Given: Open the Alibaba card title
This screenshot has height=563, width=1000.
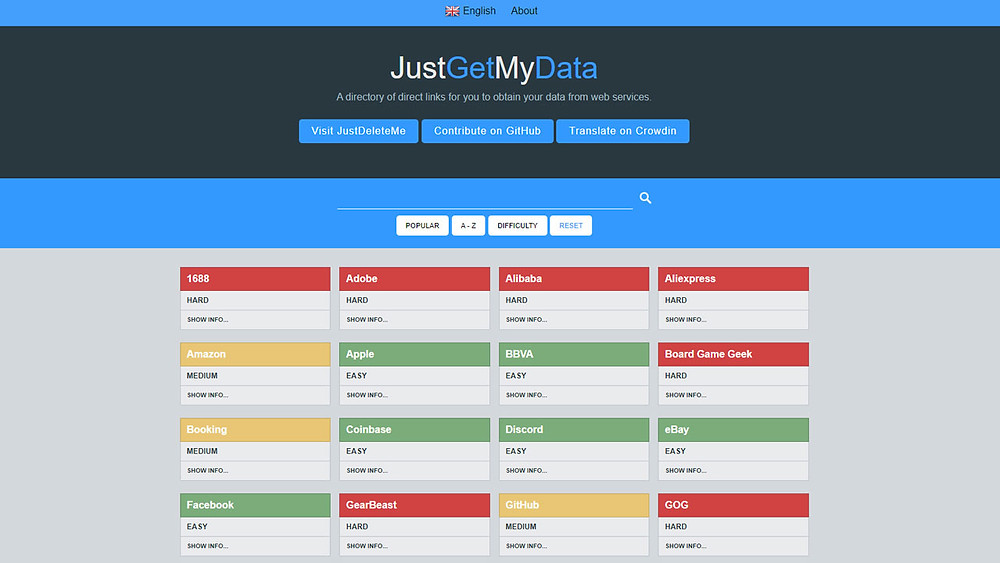Looking at the screenshot, I should [574, 279].
